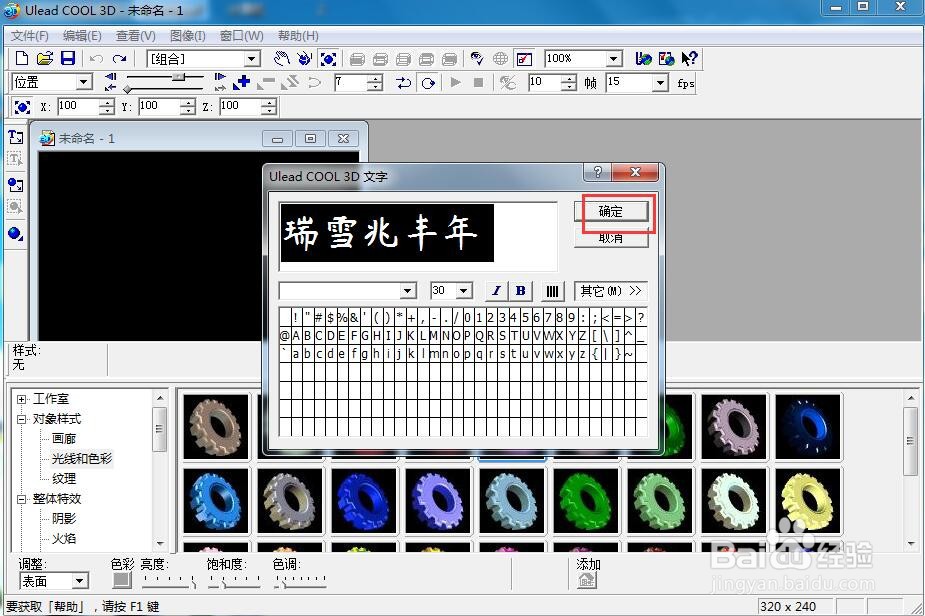Viewport: 925px width, 616px height.
Task: Open the [组合] object dropdown
Action: click(252, 58)
